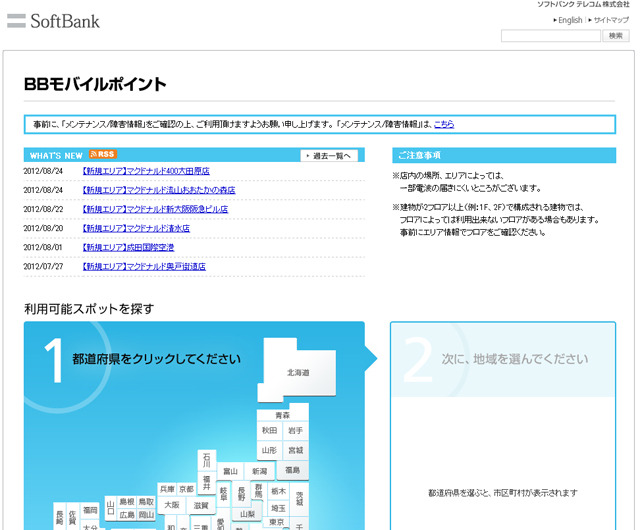The width and height of the screenshot is (640, 530).
Task: Select 鳥取 prefecture on the map
Action: 146,501
